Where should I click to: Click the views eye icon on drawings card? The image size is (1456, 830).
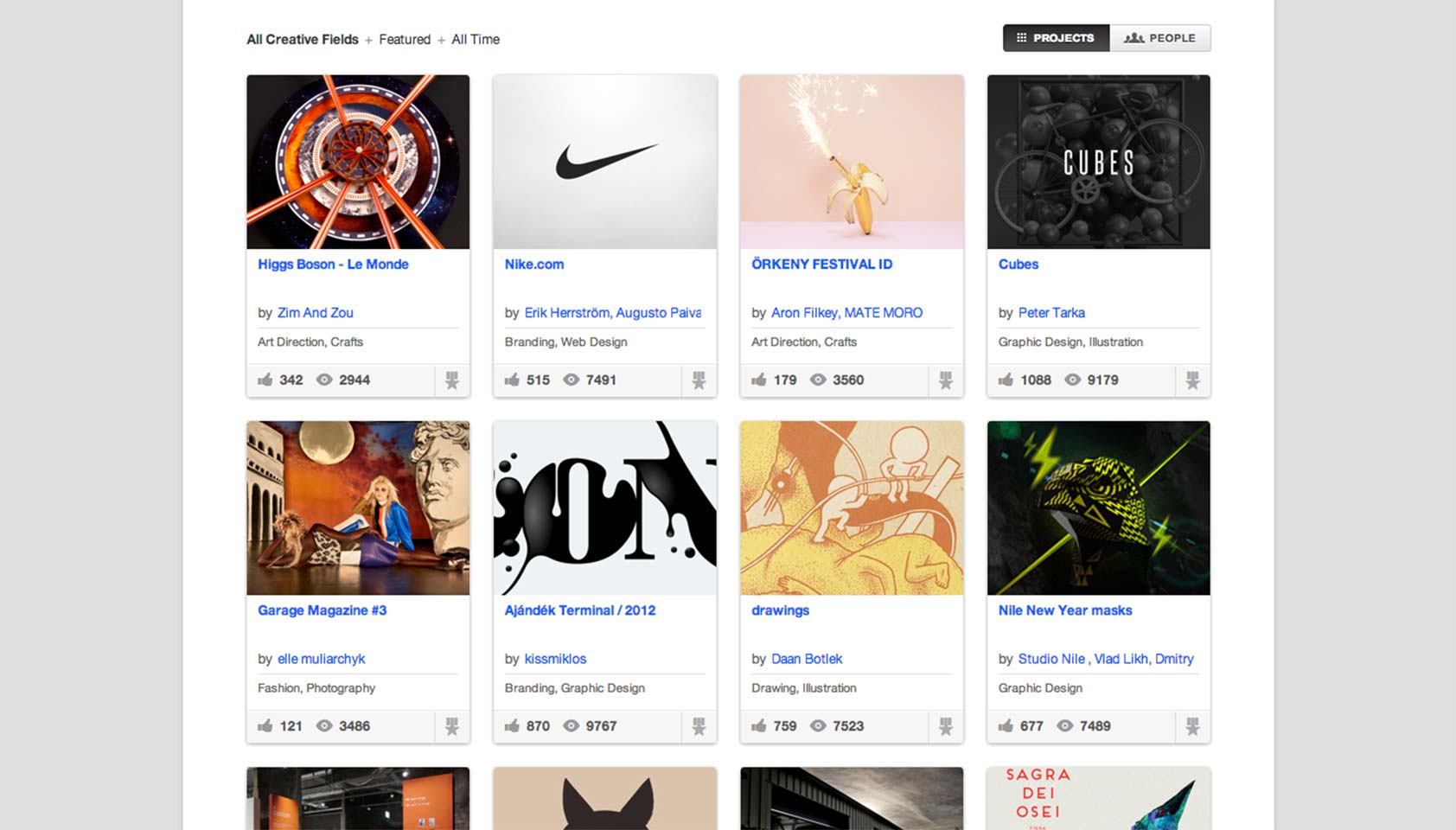(x=818, y=726)
